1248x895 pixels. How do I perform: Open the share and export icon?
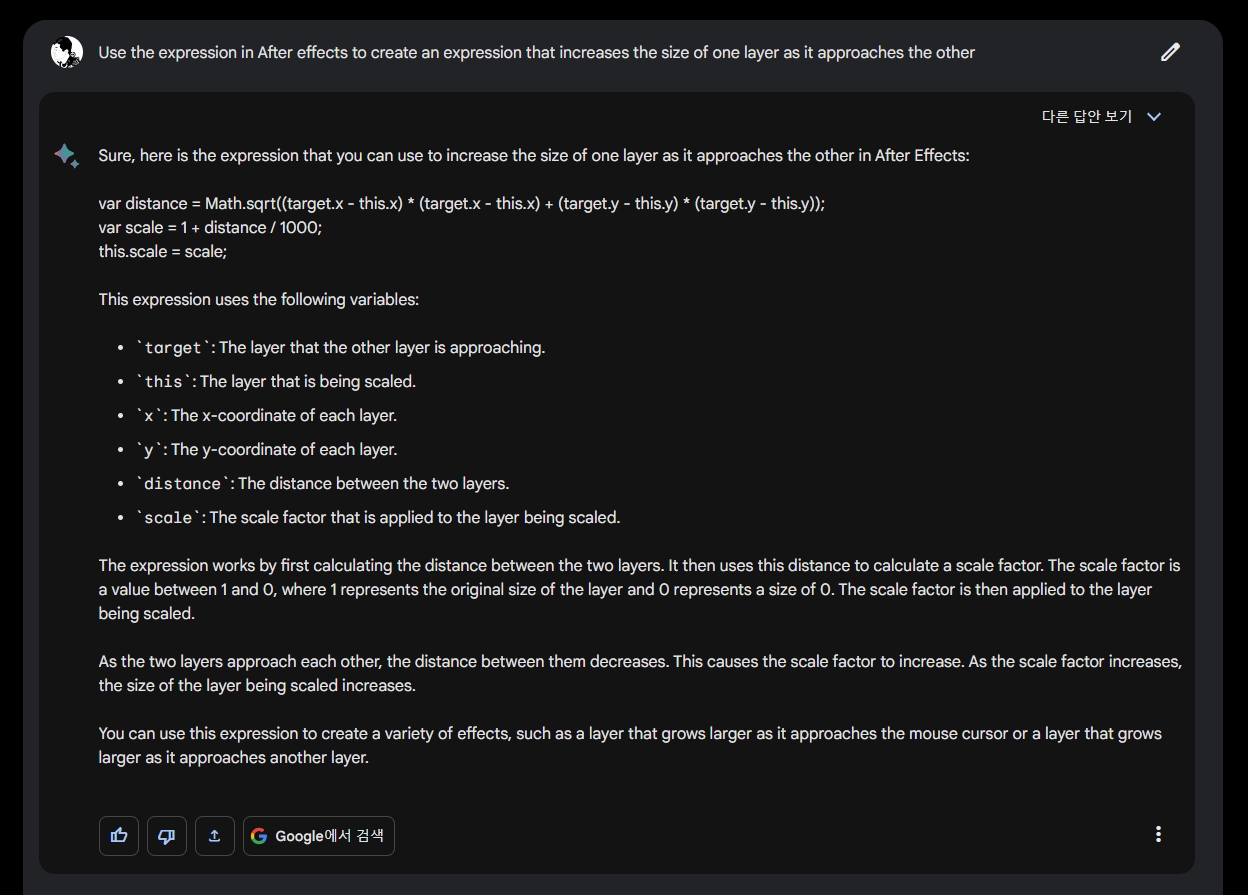215,836
